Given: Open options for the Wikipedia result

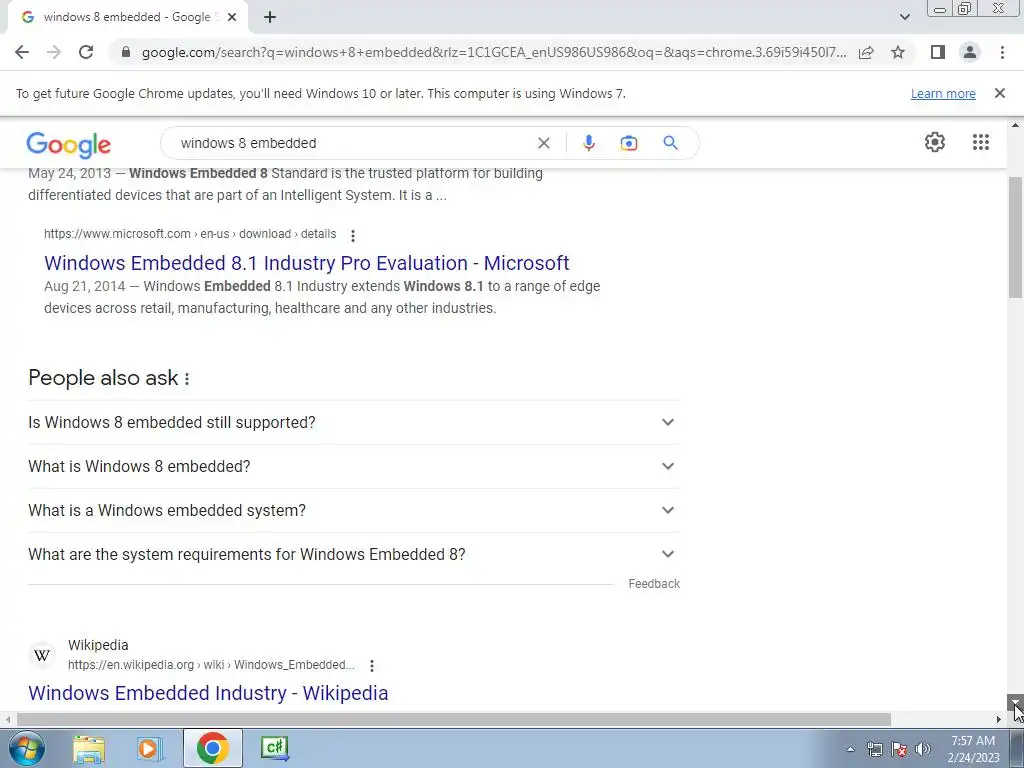Looking at the screenshot, I should click(372, 665).
